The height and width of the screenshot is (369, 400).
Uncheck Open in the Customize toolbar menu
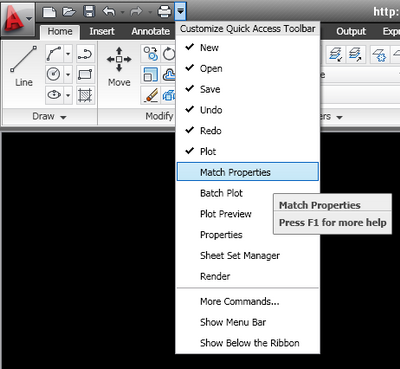[247, 68]
